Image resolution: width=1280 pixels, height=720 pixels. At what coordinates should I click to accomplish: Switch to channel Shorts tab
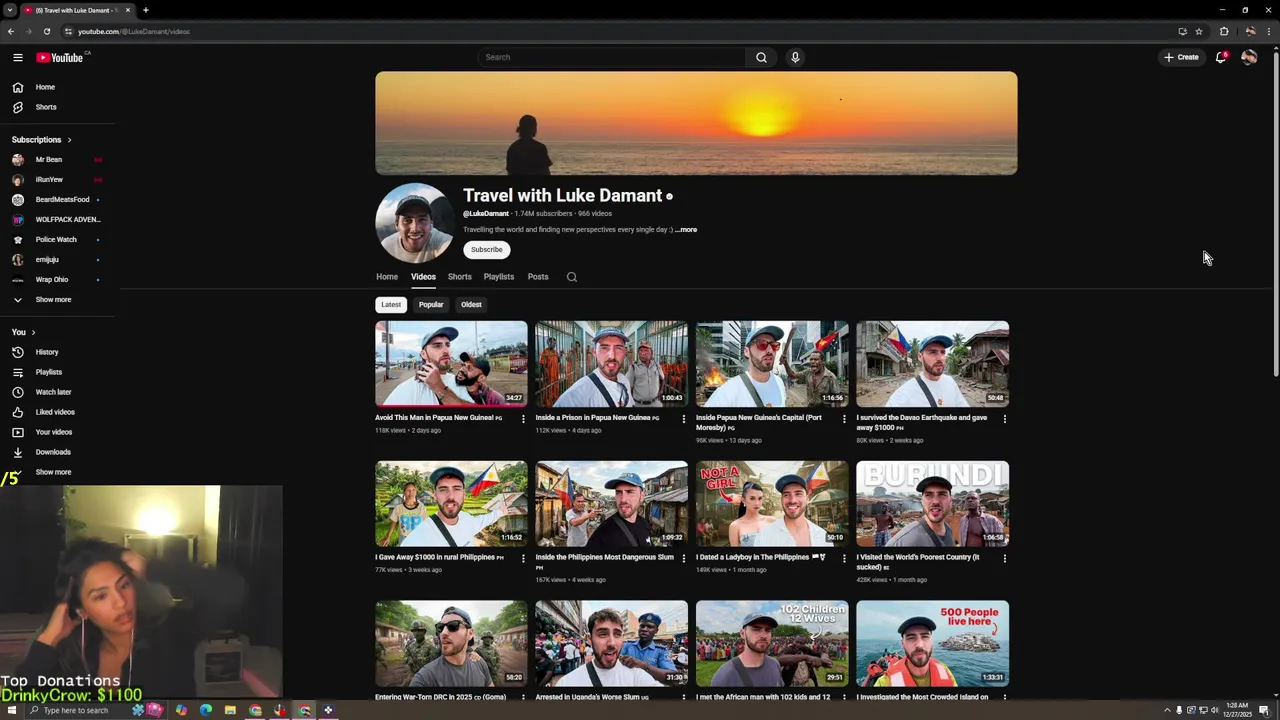pyautogui.click(x=459, y=277)
